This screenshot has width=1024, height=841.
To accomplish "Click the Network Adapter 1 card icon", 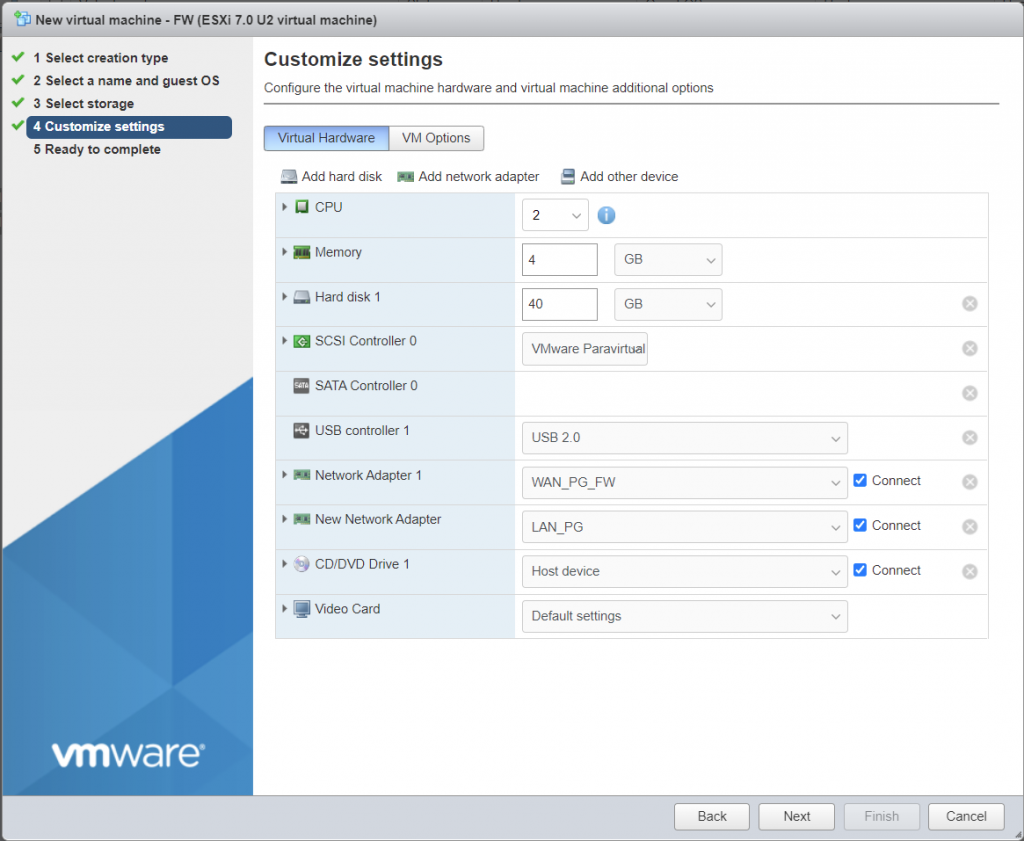I will click(x=301, y=475).
